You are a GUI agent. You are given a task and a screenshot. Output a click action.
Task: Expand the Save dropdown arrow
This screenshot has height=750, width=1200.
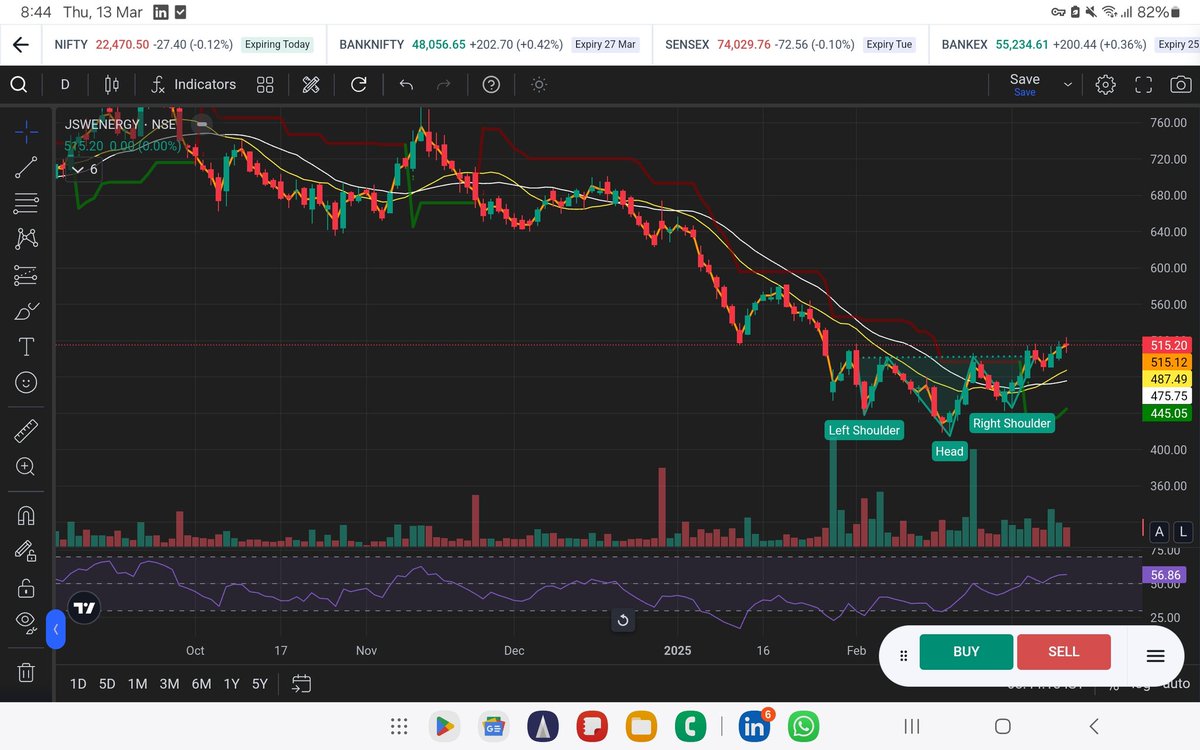[1067, 85]
